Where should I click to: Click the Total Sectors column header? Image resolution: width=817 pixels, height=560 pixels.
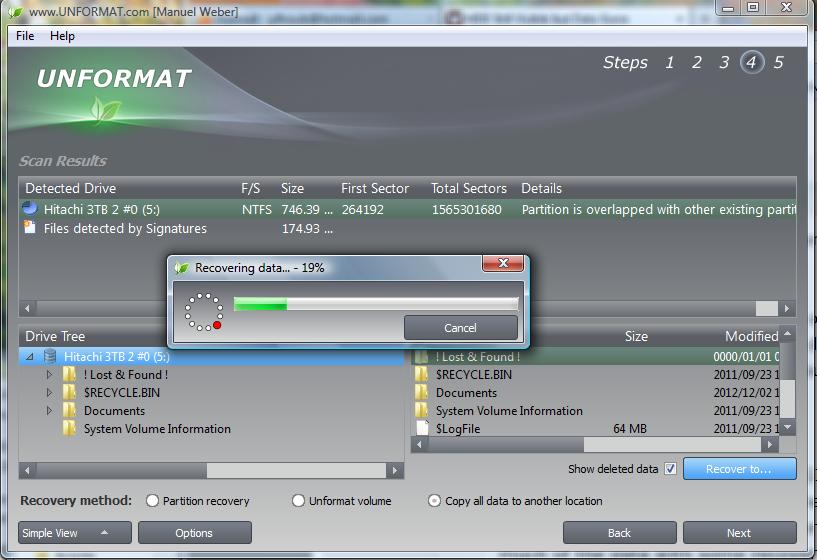coord(468,188)
